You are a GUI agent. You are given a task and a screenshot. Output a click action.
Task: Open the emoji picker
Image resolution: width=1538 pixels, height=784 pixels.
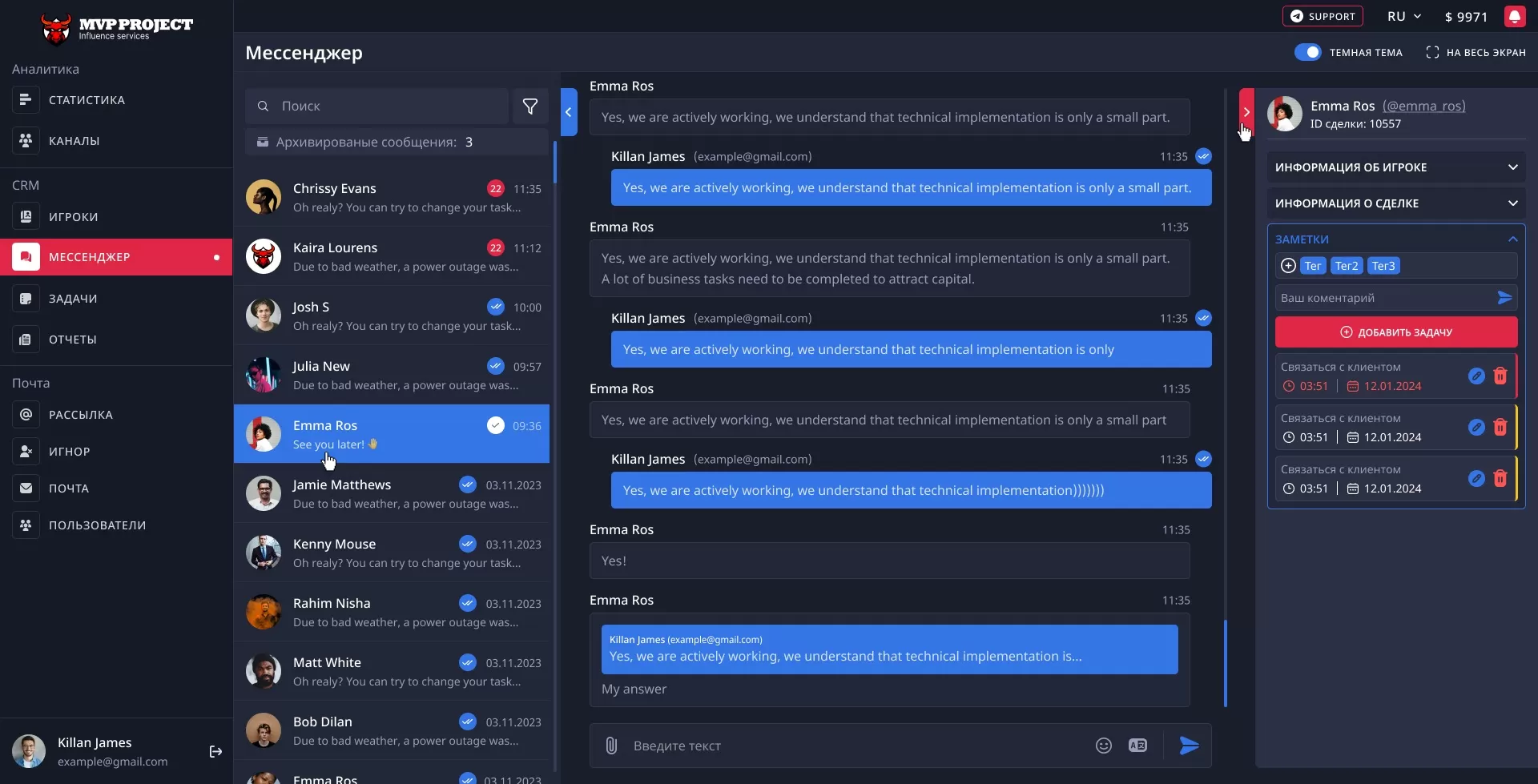pos(1103,745)
